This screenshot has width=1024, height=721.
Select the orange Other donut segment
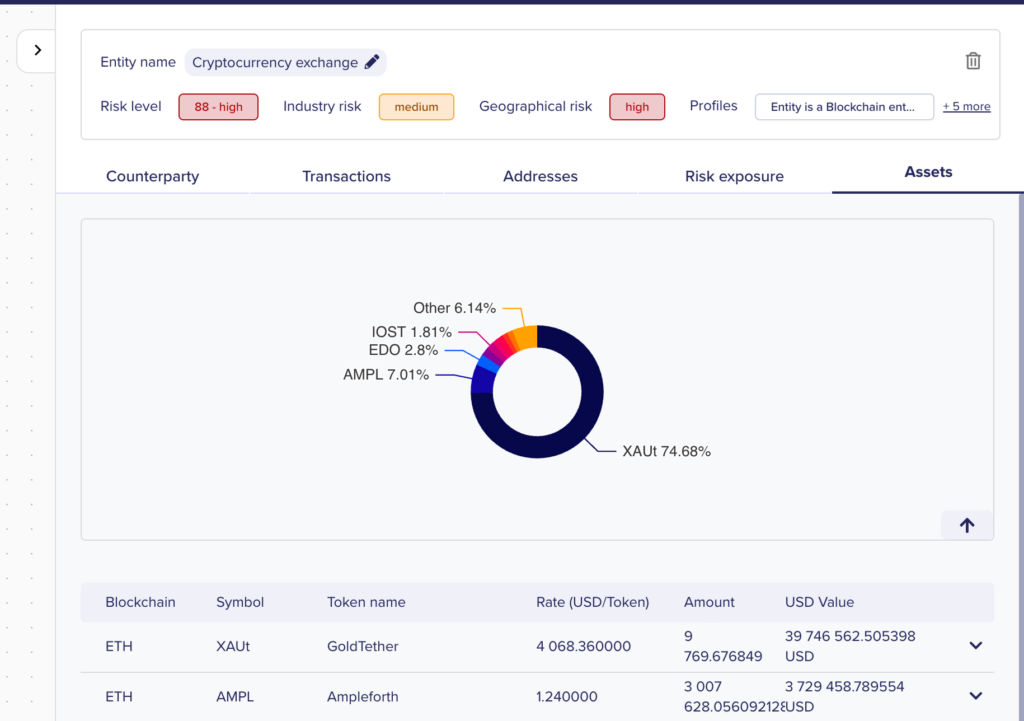pos(526,338)
